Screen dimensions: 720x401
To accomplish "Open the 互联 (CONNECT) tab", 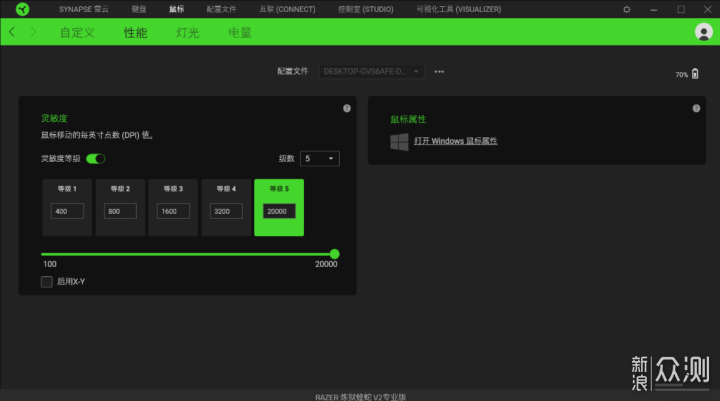I will [287, 9].
